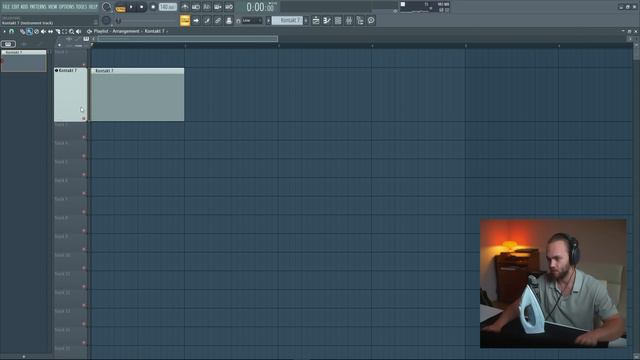The height and width of the screenshot is (360, 640).
Task: Open the FILE menu
Action: click(x=6, y=7)
